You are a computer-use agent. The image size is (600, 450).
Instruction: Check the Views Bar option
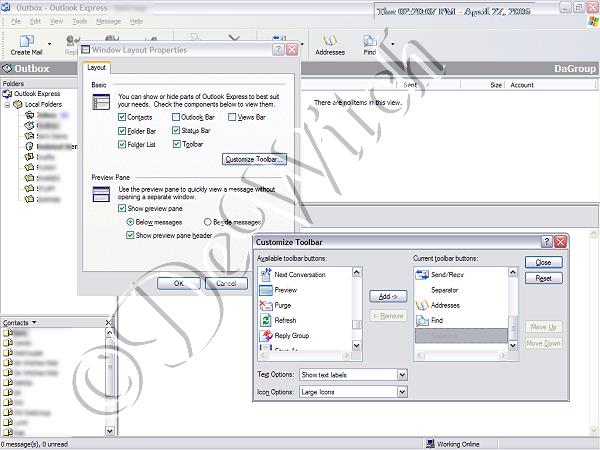coord(232,117)
